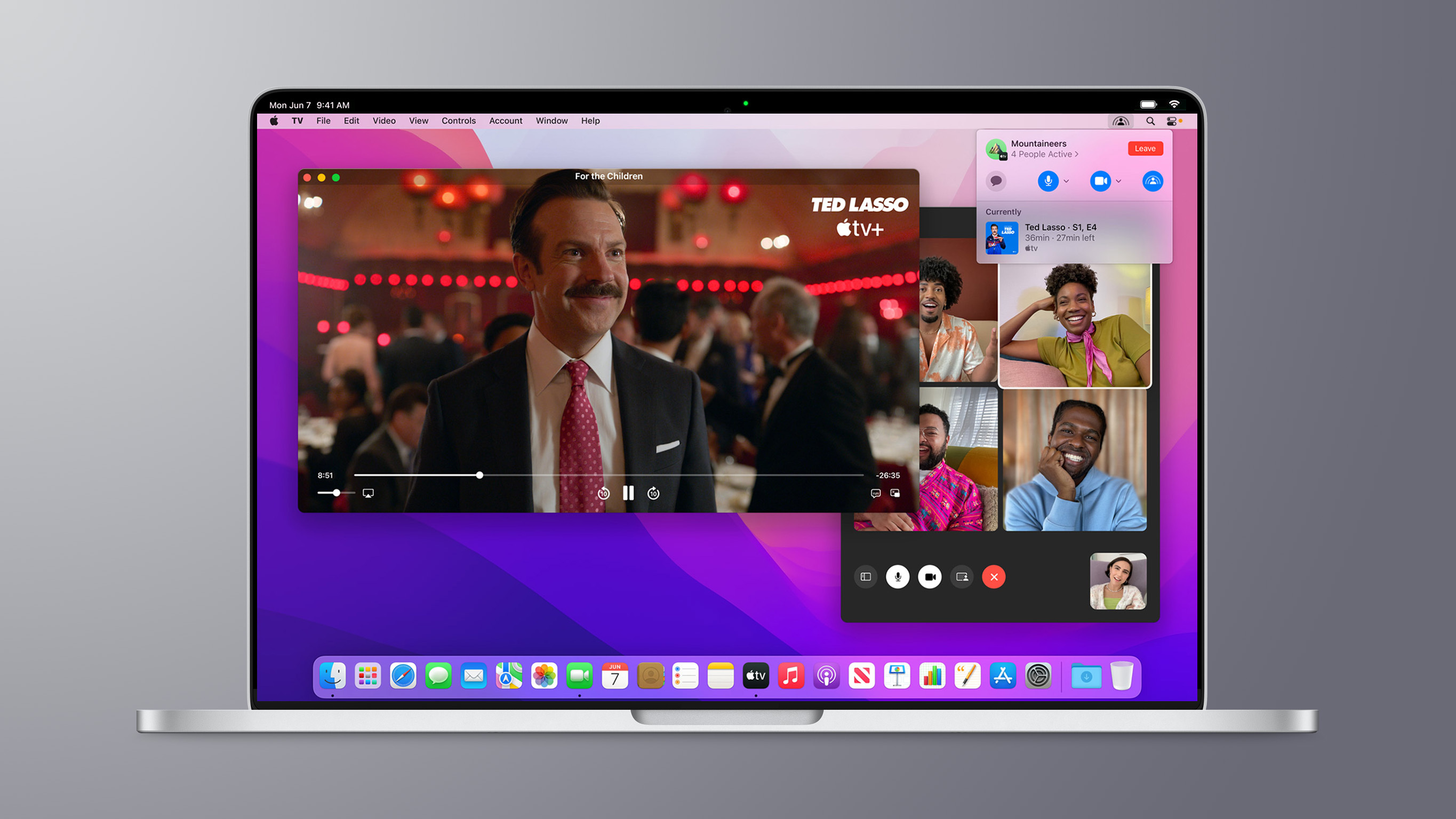Click the Mountaineers group avatar

[x=996, y=149]
